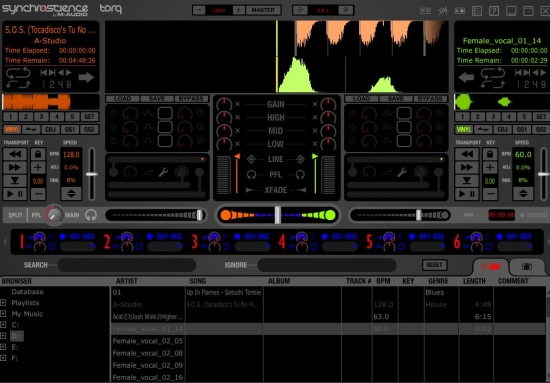Trigger cue point 1 on left deck

[x=11, y=116]
